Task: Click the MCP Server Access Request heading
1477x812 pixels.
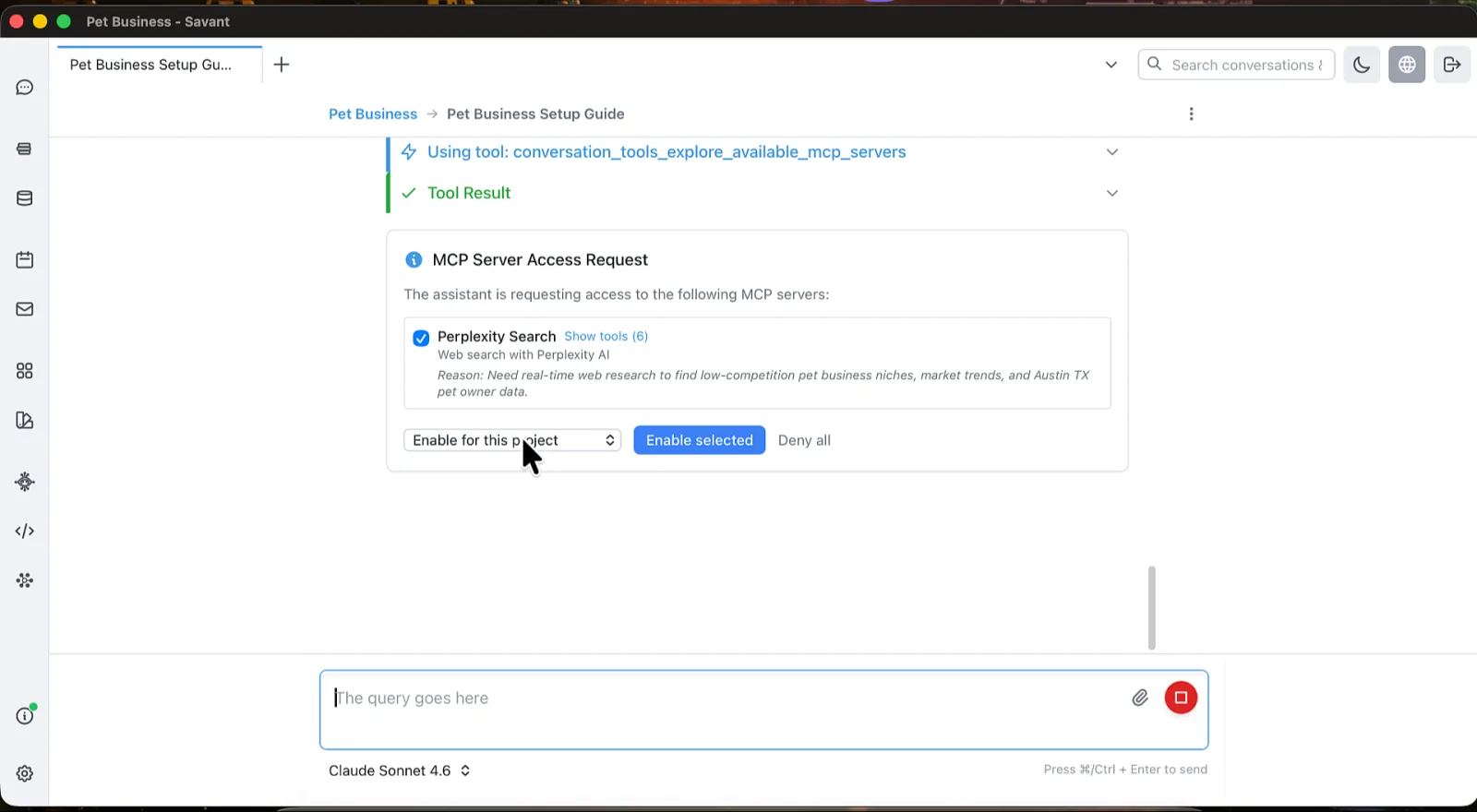Action: (540, 260)
